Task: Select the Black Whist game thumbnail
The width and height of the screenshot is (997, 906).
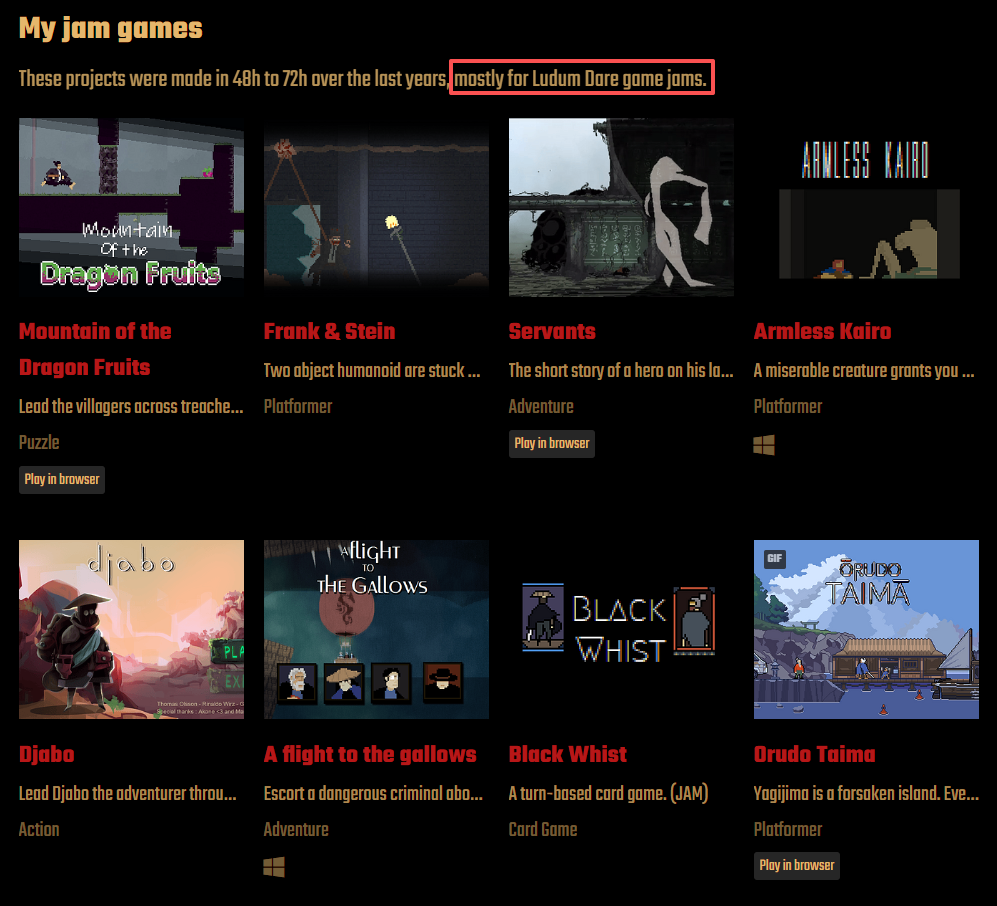Action: pyautogui.click(x=621, y=629)
